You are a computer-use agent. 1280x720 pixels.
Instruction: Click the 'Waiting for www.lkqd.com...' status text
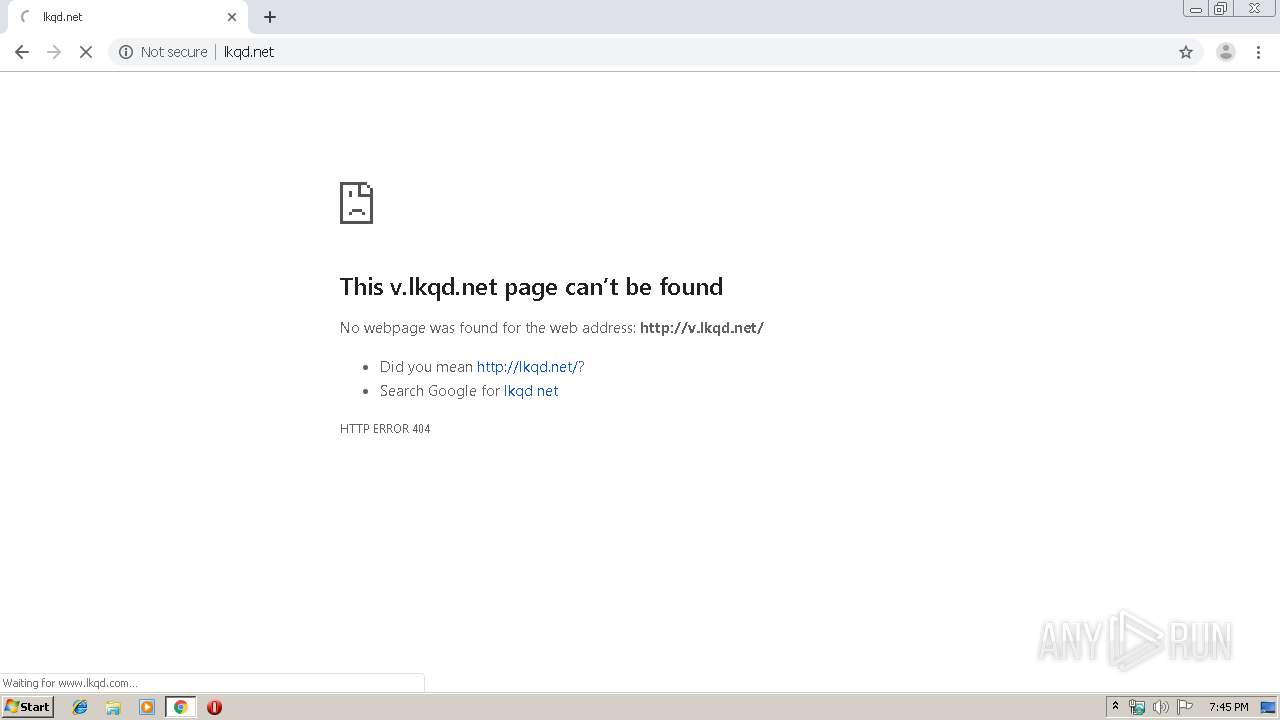(70, 683)
